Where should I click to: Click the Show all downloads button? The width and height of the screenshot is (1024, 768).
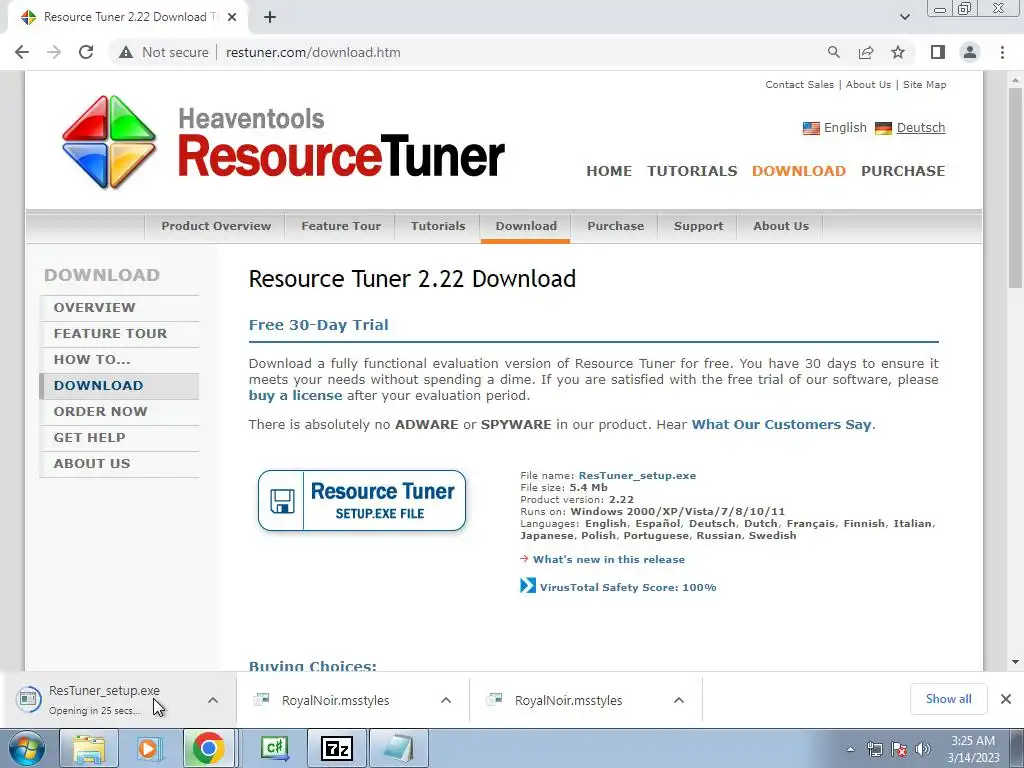point(948,699)
